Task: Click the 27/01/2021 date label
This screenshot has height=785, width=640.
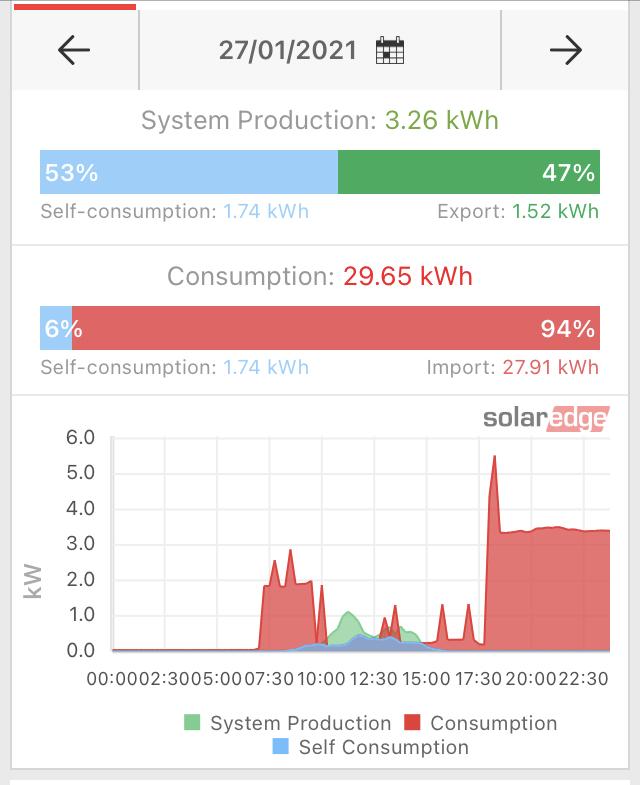Action: click(287, 50)
